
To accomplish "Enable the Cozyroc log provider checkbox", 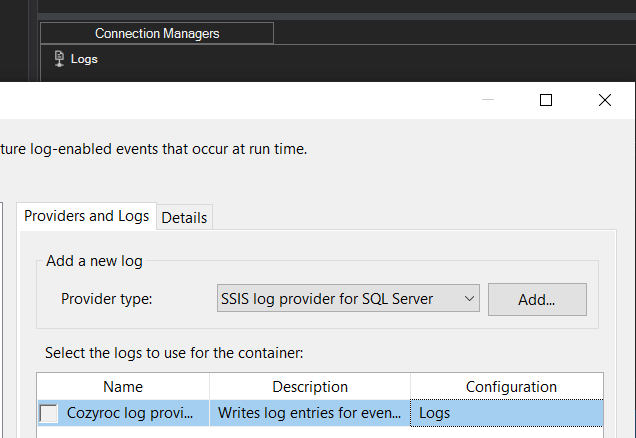I will (49, 413).
